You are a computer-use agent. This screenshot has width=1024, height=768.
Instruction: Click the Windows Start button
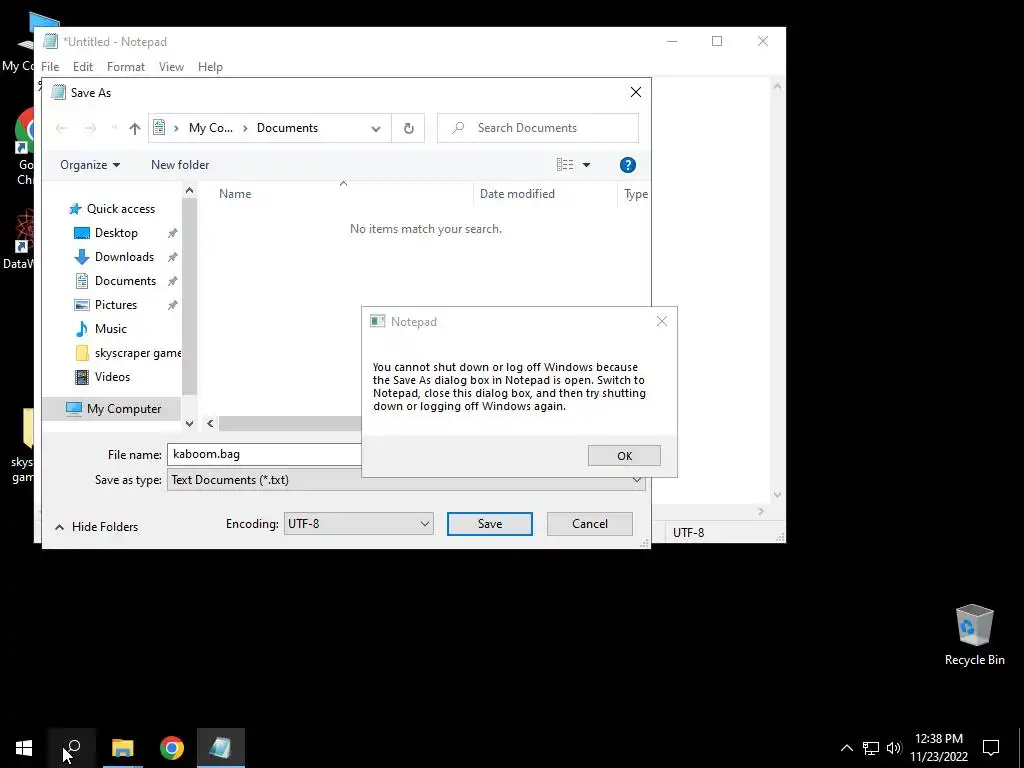click(24, 748)
